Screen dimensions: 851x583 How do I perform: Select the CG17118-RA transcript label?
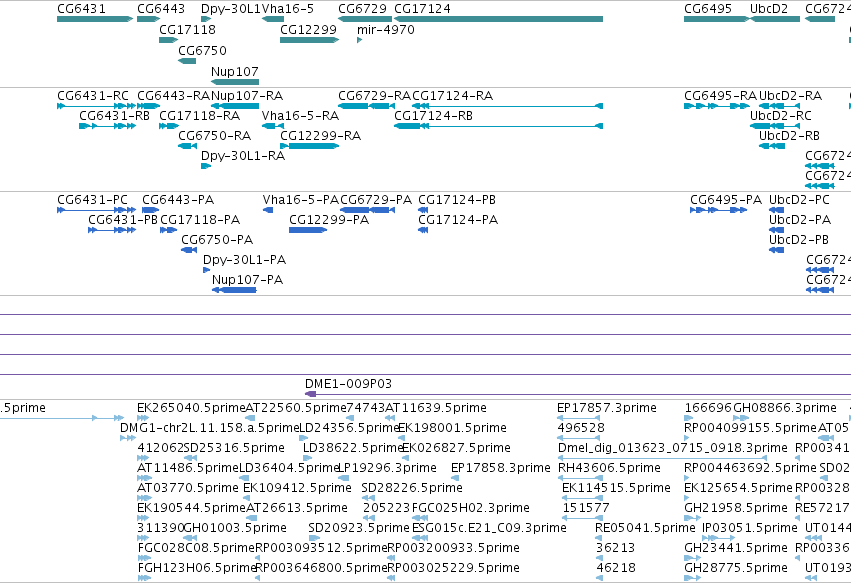(199, 116)
